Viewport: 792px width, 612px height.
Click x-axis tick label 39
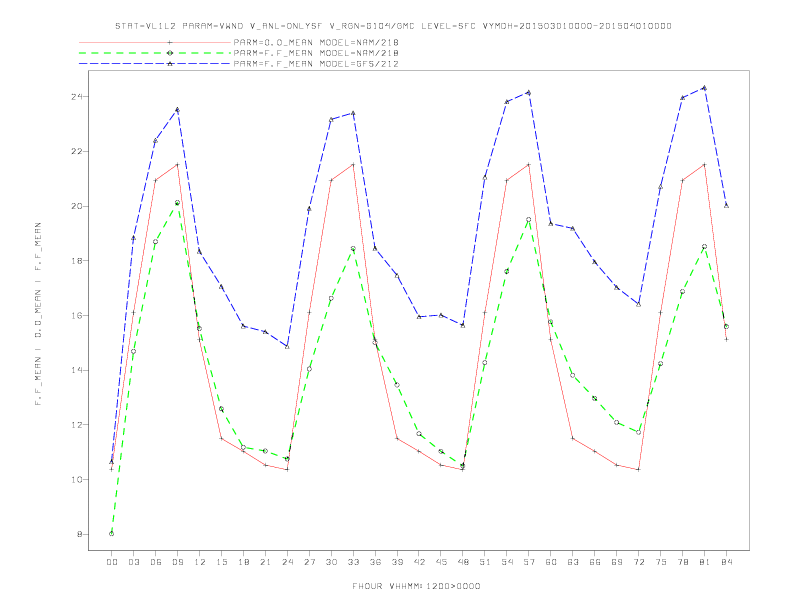point(397,562)
